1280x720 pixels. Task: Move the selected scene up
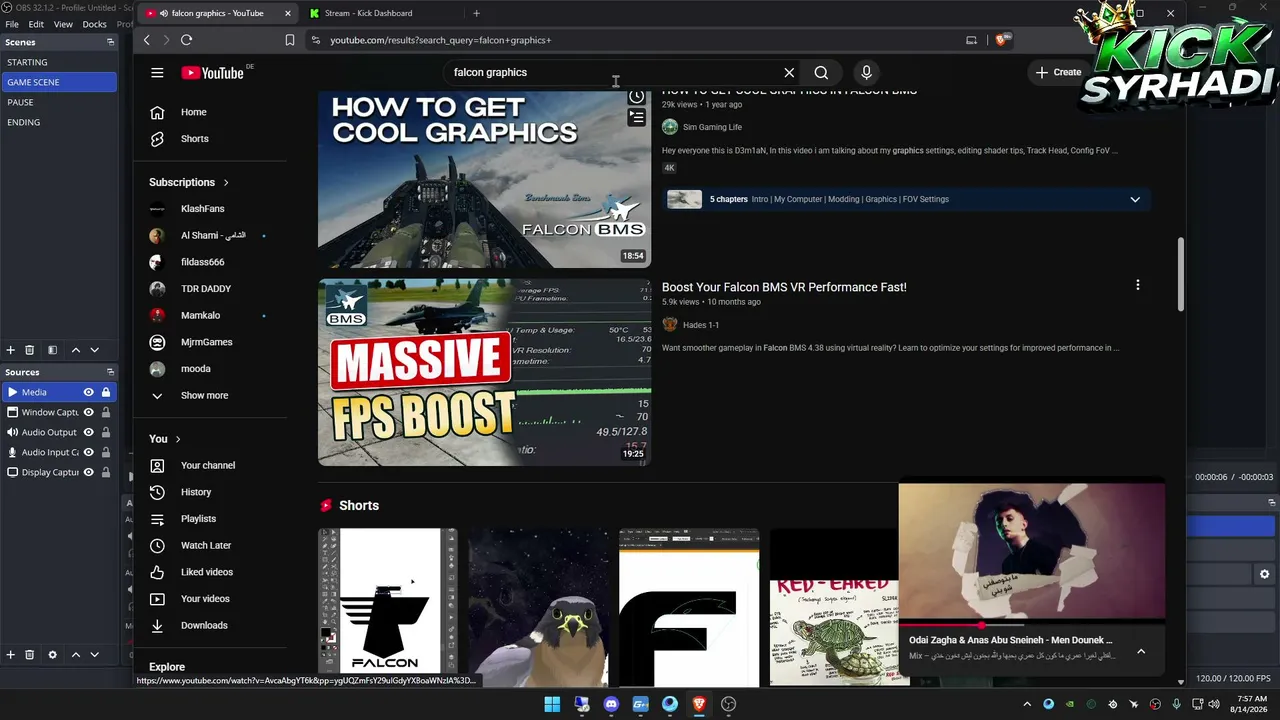click(x=75, y=350)
